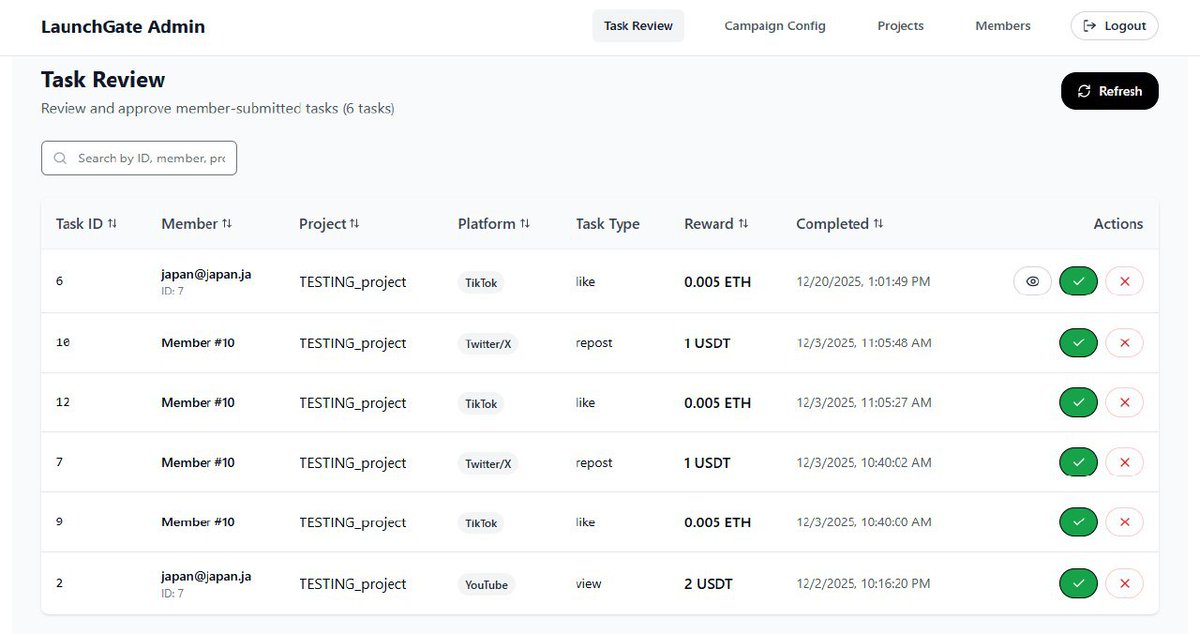The image size is (1200, 634).
Task: Click the 12/2/2025, 10:16:20 PM timestamp
Action: click(863, 583)
